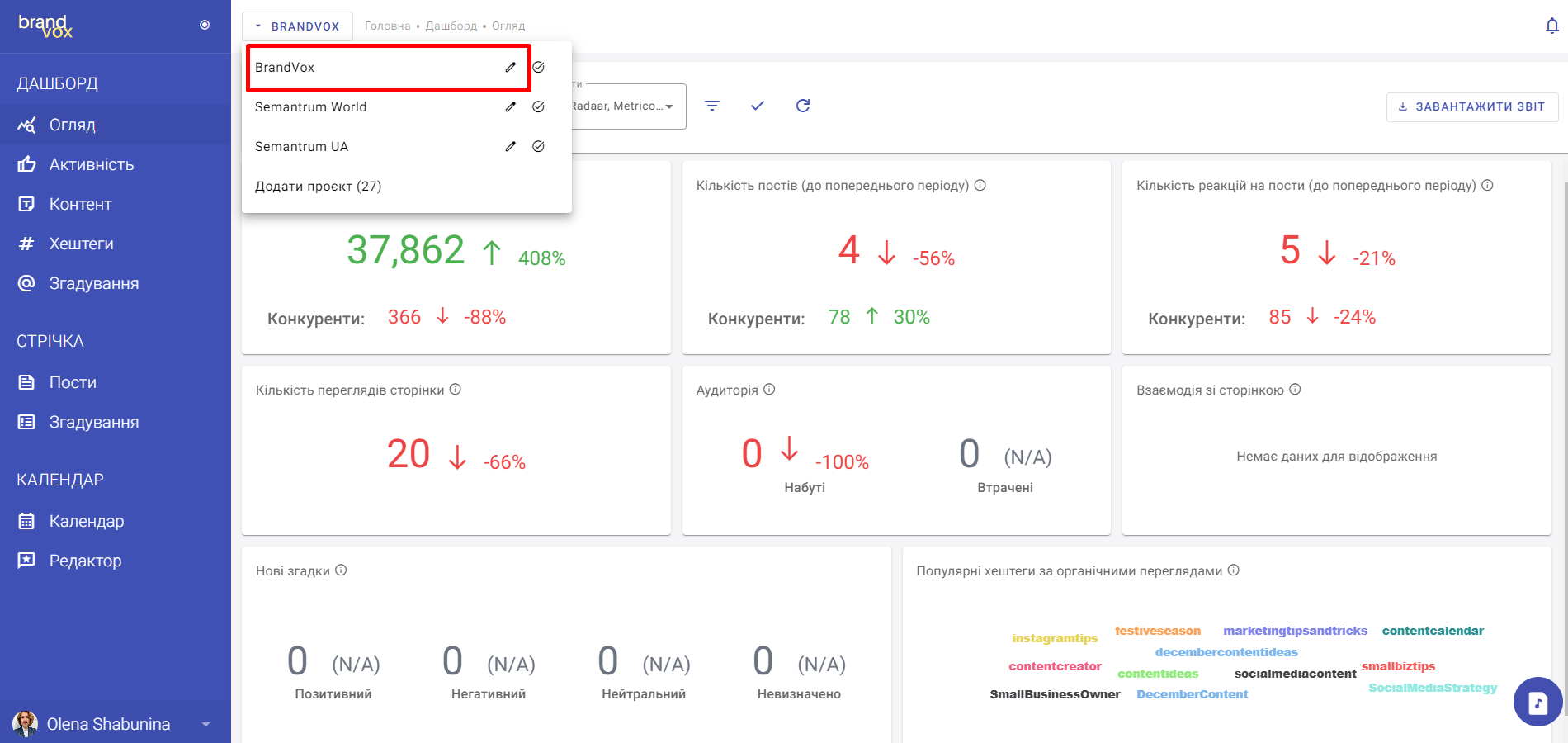Show info for Аудиторія card

click(x=769, y=390)
